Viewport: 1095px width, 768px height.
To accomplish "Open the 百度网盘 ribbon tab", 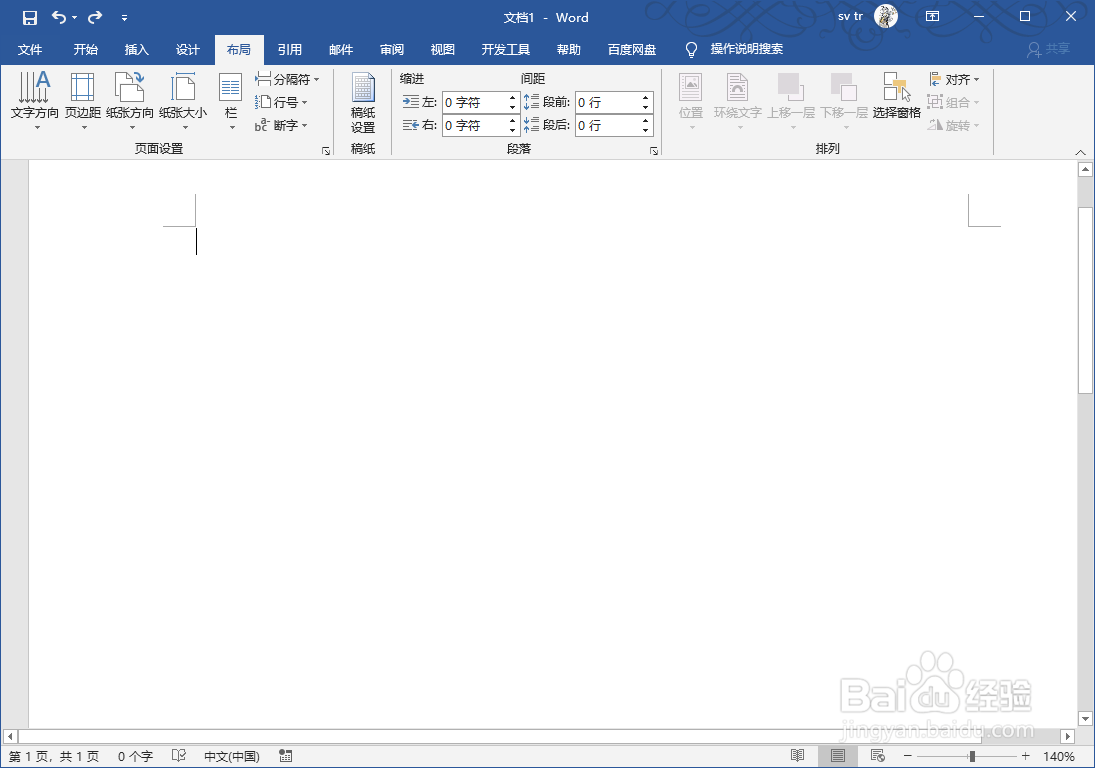I will coord(631,48).
